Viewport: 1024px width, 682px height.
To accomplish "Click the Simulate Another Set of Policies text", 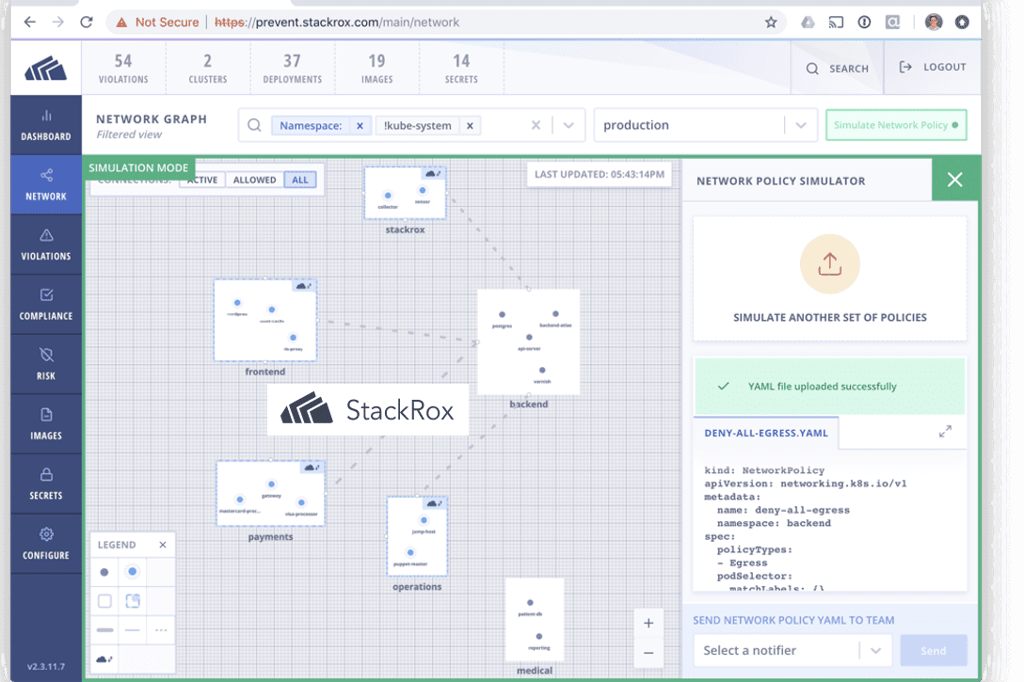I will 829,317.
